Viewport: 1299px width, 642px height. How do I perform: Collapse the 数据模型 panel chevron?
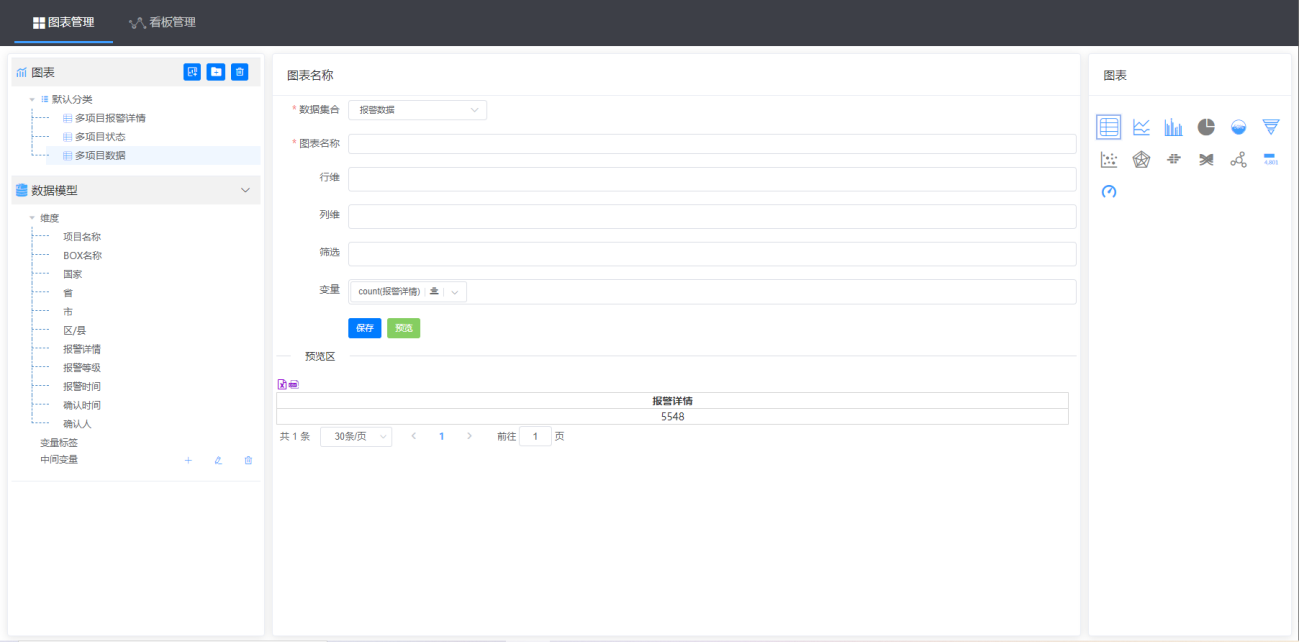coord(245,190)
